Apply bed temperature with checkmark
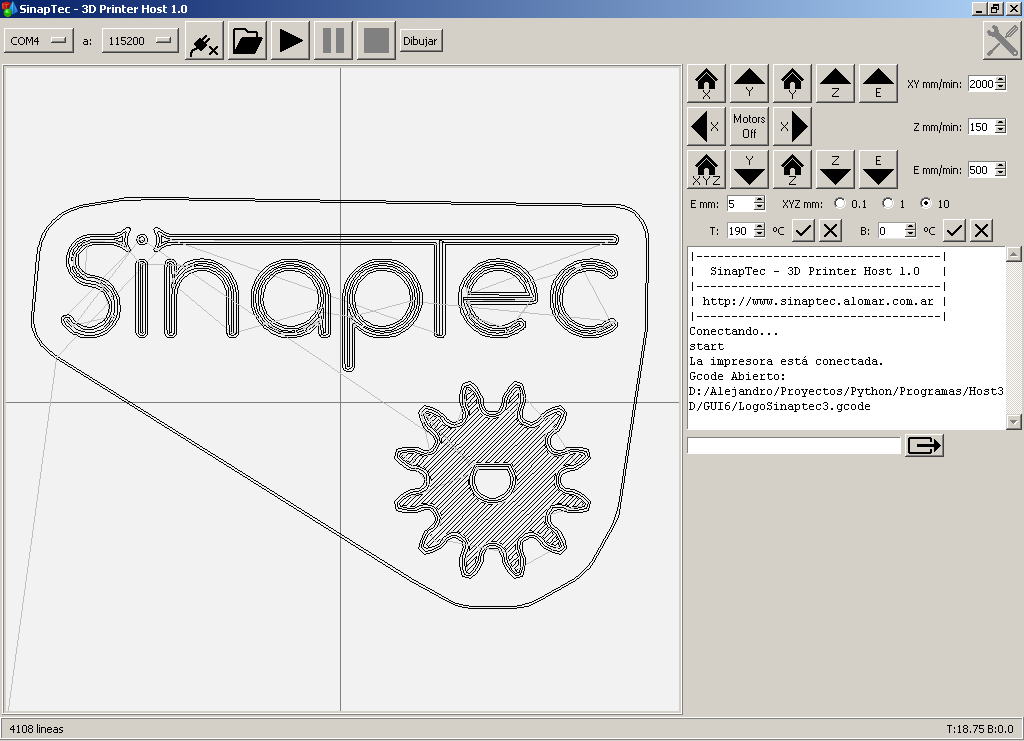 954,230
